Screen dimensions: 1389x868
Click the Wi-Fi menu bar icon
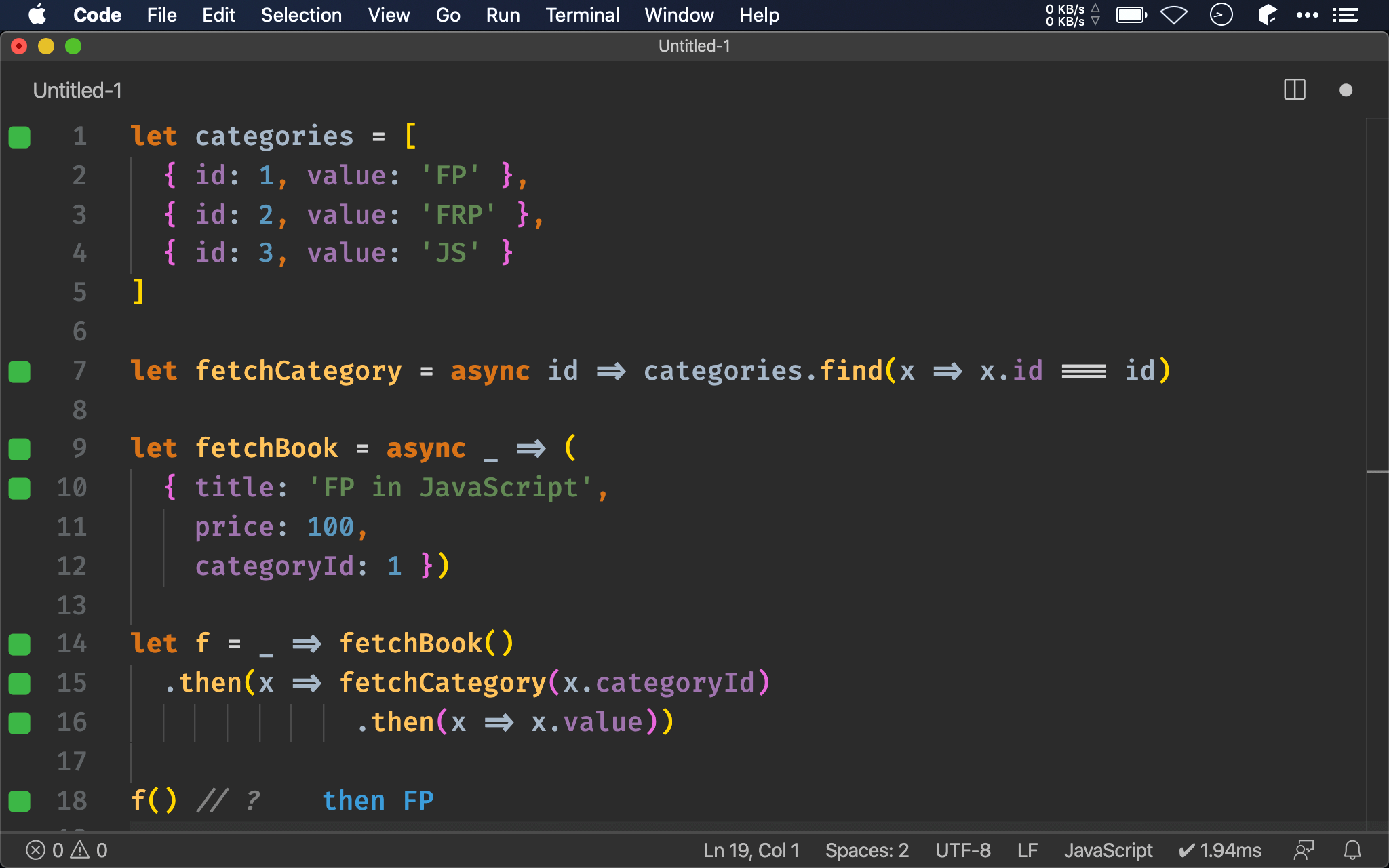[x=1173, y=15]
